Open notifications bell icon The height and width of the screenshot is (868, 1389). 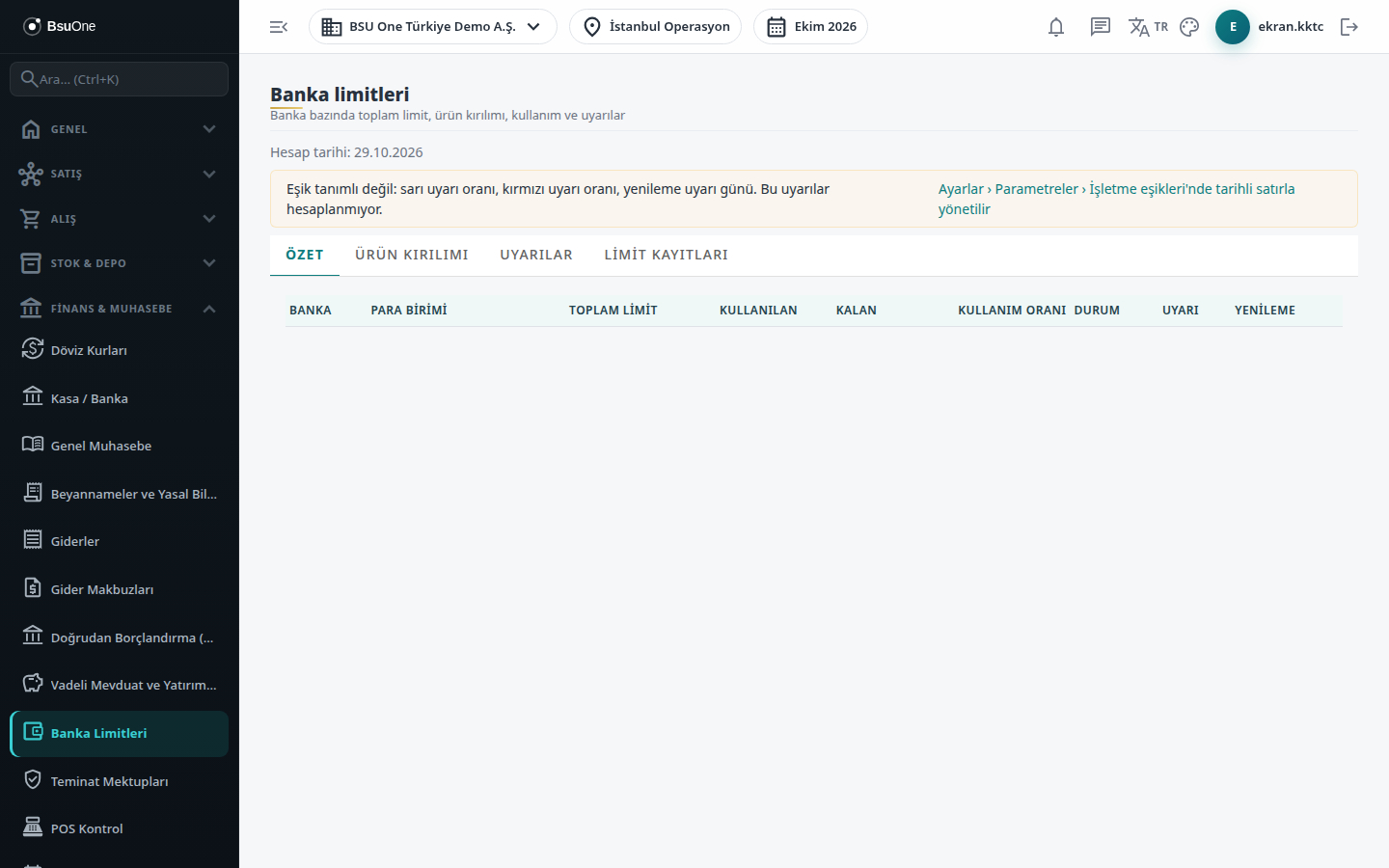click(x=1056, y=27)
